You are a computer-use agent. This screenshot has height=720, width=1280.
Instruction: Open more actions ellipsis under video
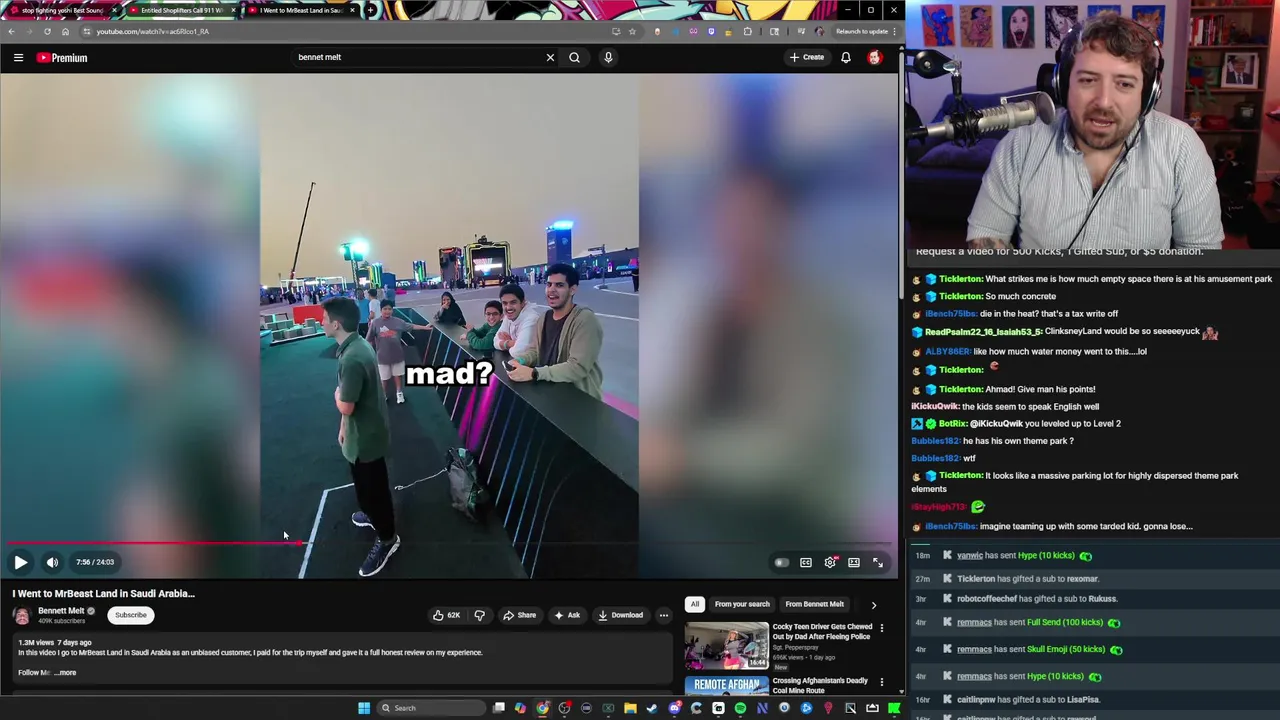[x=664, y=615]
